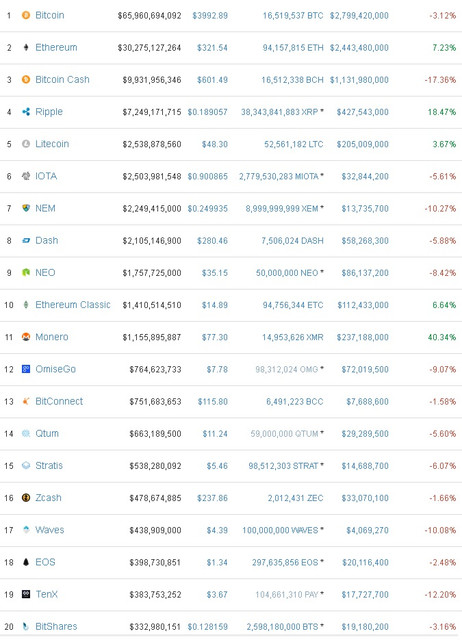
Task: Click Waves supply 100,000,000 WAVES
Action: coord(280,530)
